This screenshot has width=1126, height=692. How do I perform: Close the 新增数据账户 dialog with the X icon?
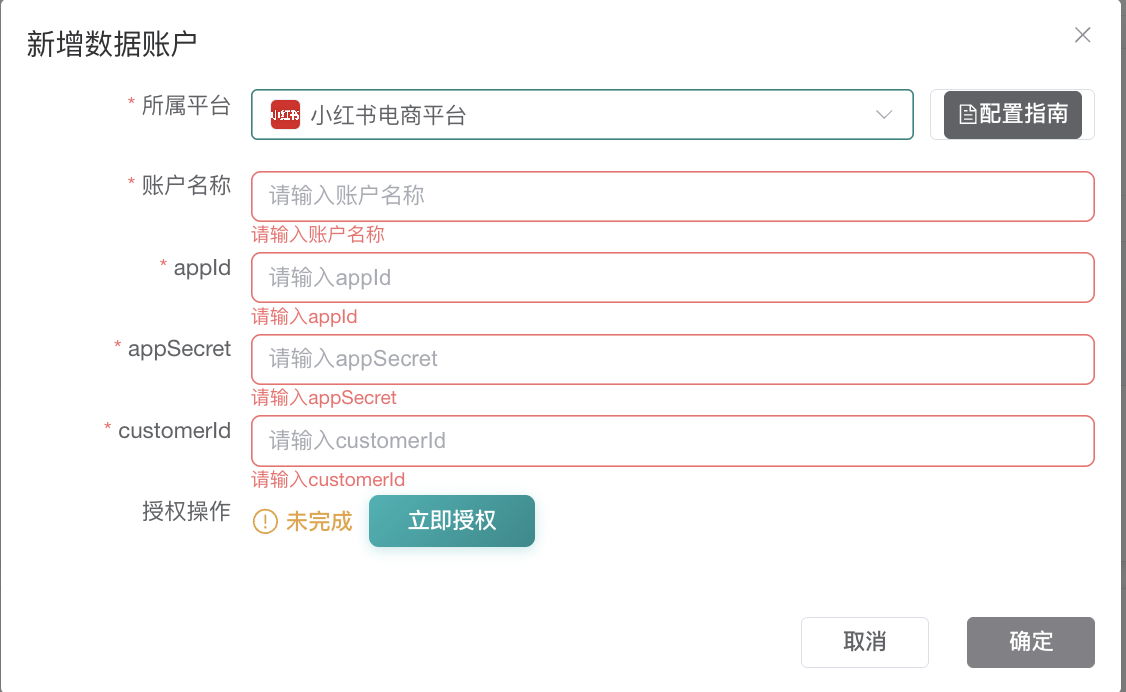1082,36
